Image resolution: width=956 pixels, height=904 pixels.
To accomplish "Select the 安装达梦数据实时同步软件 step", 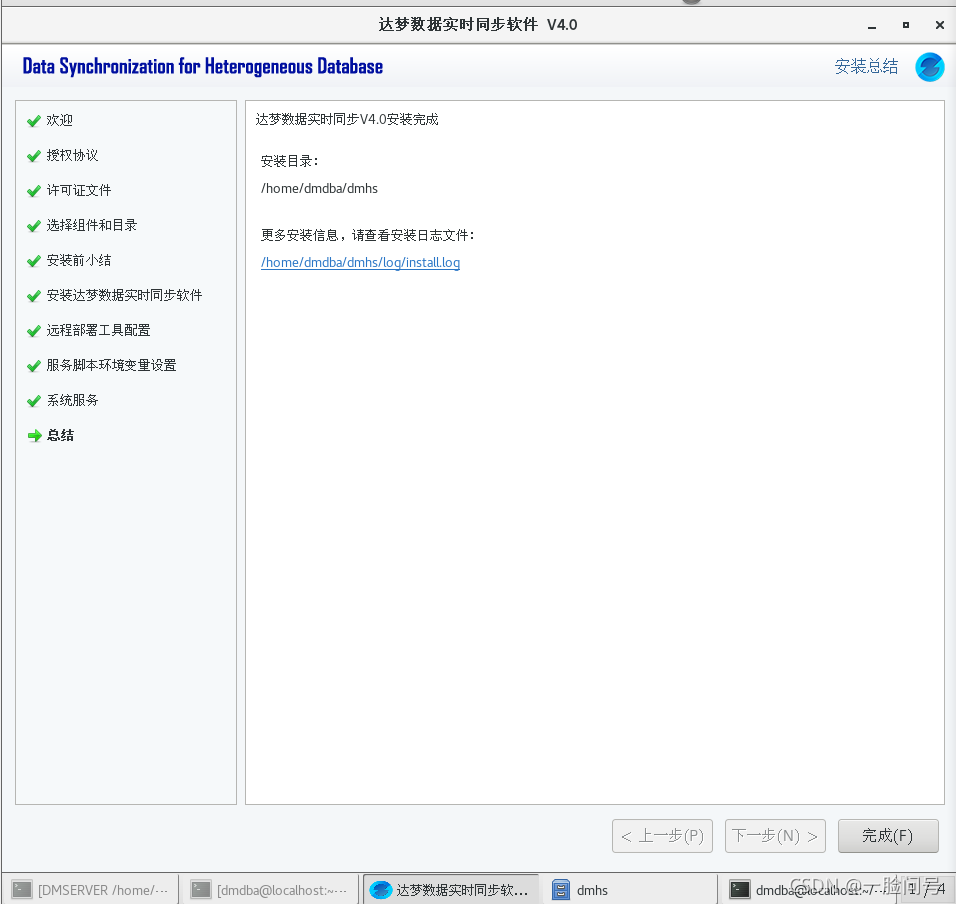I will click(x=124, y=295).
